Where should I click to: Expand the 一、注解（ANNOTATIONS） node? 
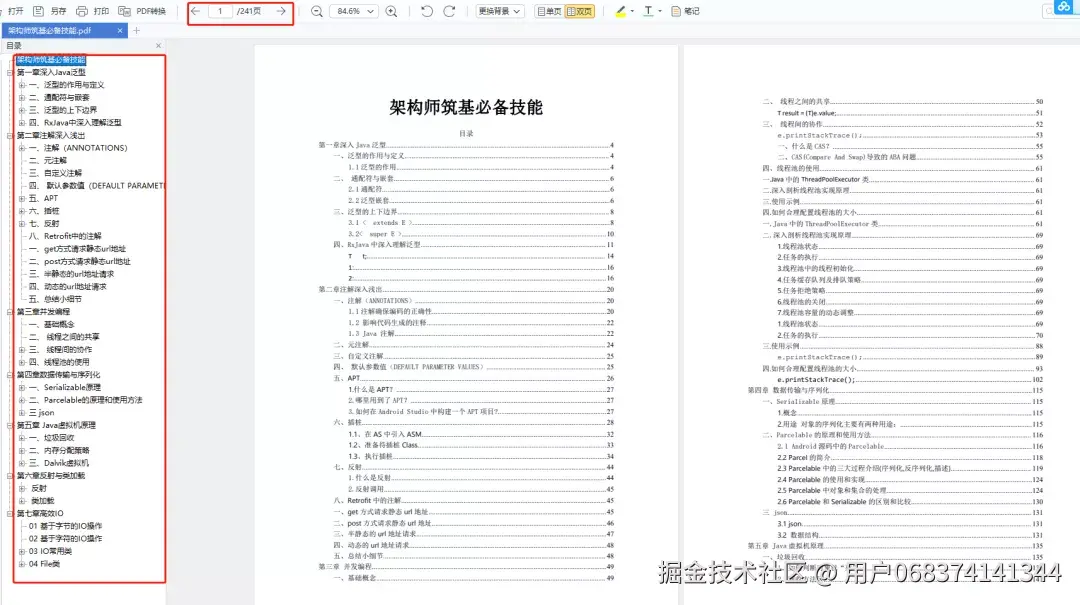click(x=22, y=147)
